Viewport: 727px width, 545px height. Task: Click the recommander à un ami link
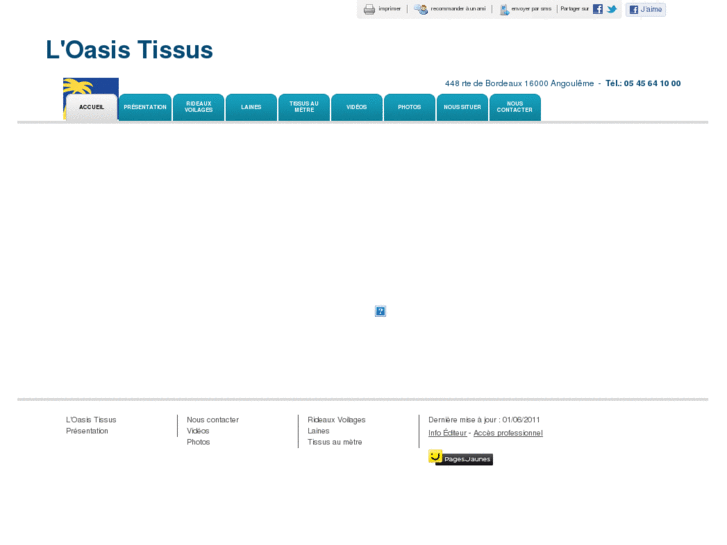(458, 9)
